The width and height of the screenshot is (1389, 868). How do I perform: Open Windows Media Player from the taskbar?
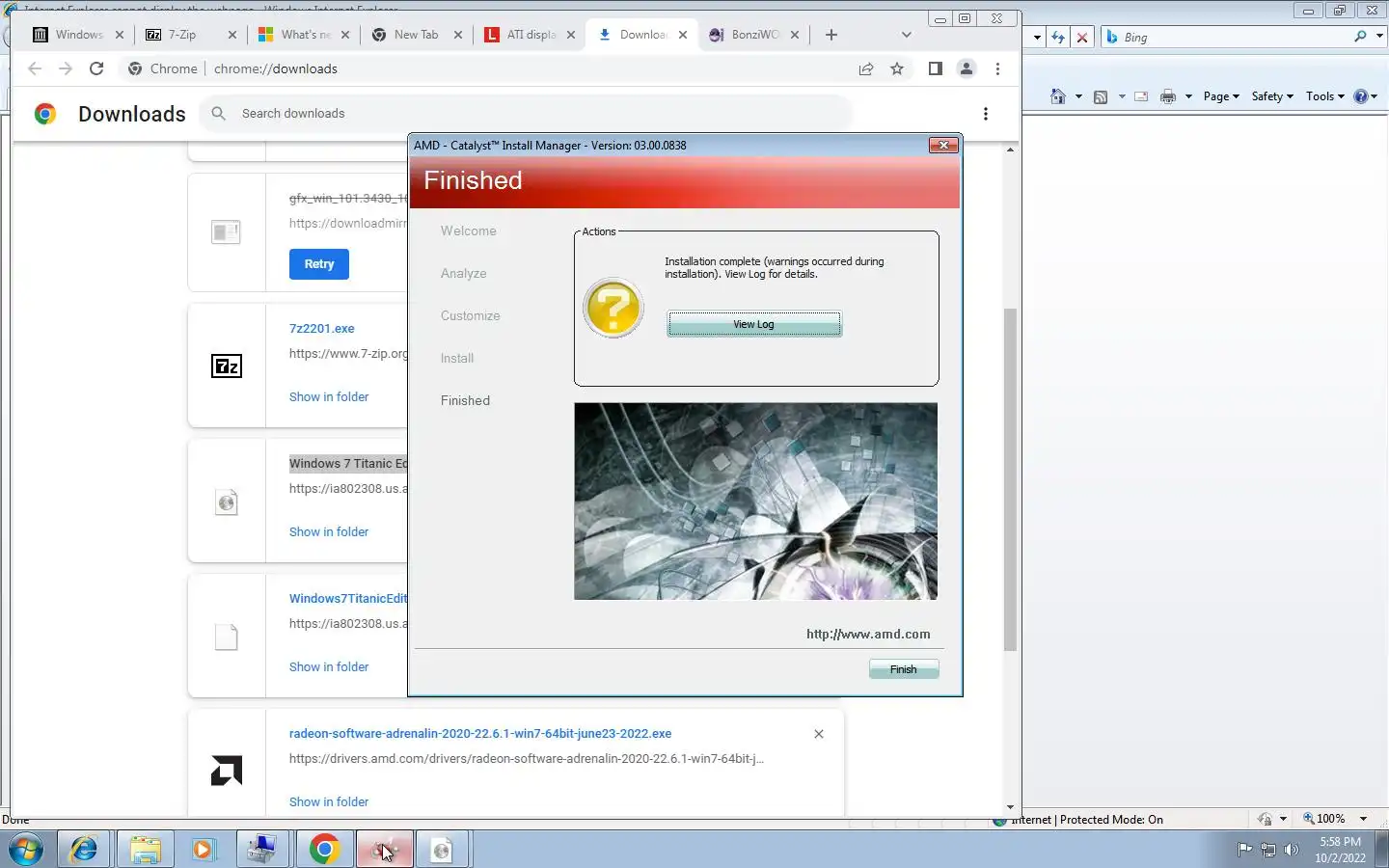tap(204, 850)
